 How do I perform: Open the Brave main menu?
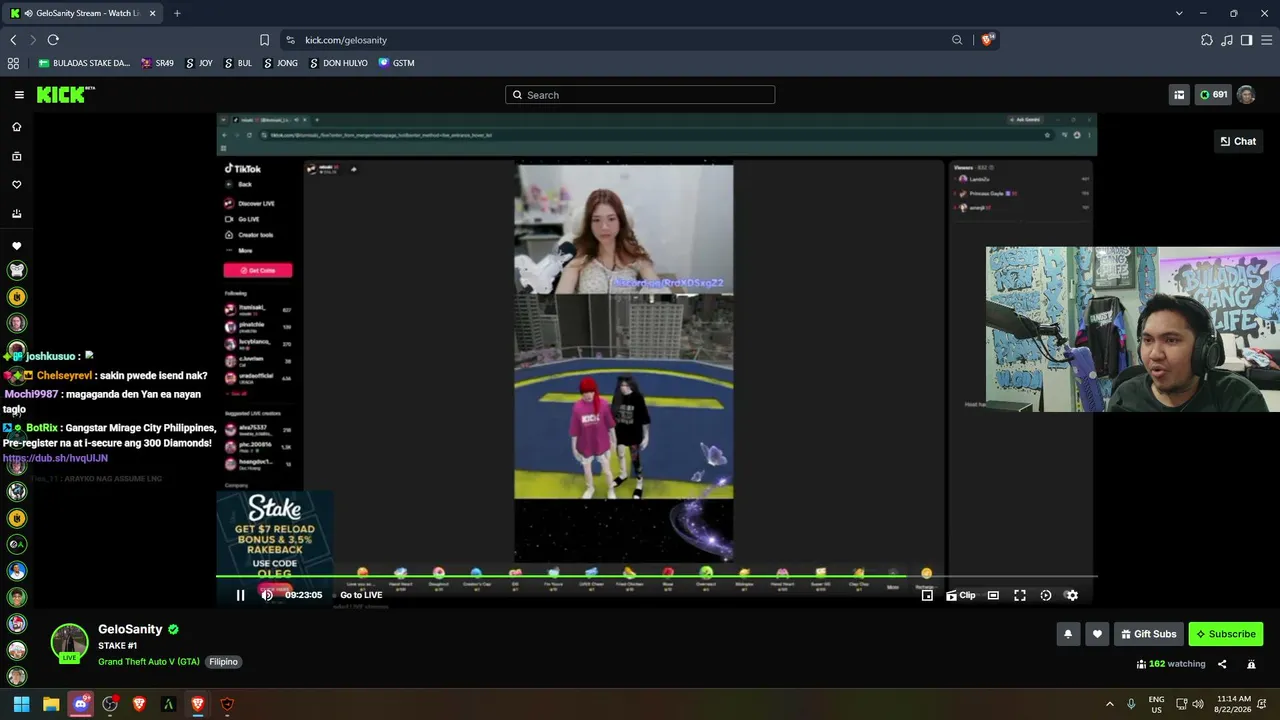(x=1266, y=40)
